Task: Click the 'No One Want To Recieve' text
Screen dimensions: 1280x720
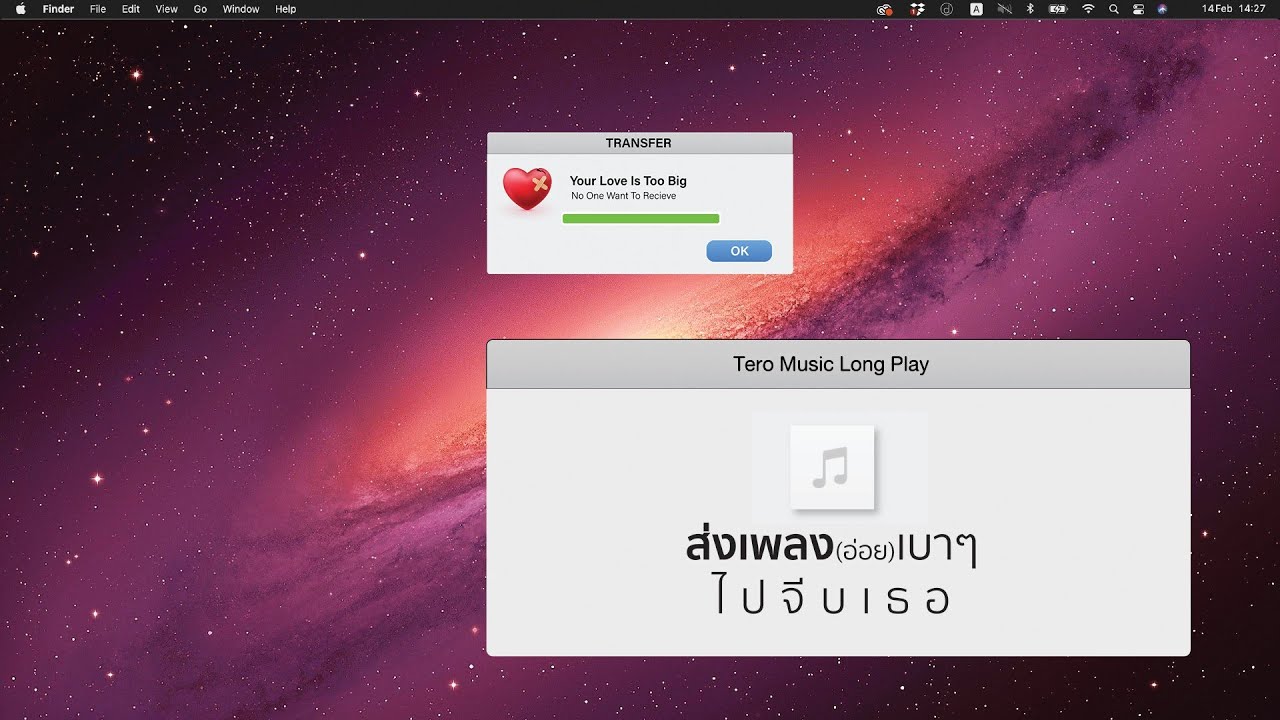Action: pos(623,196)
